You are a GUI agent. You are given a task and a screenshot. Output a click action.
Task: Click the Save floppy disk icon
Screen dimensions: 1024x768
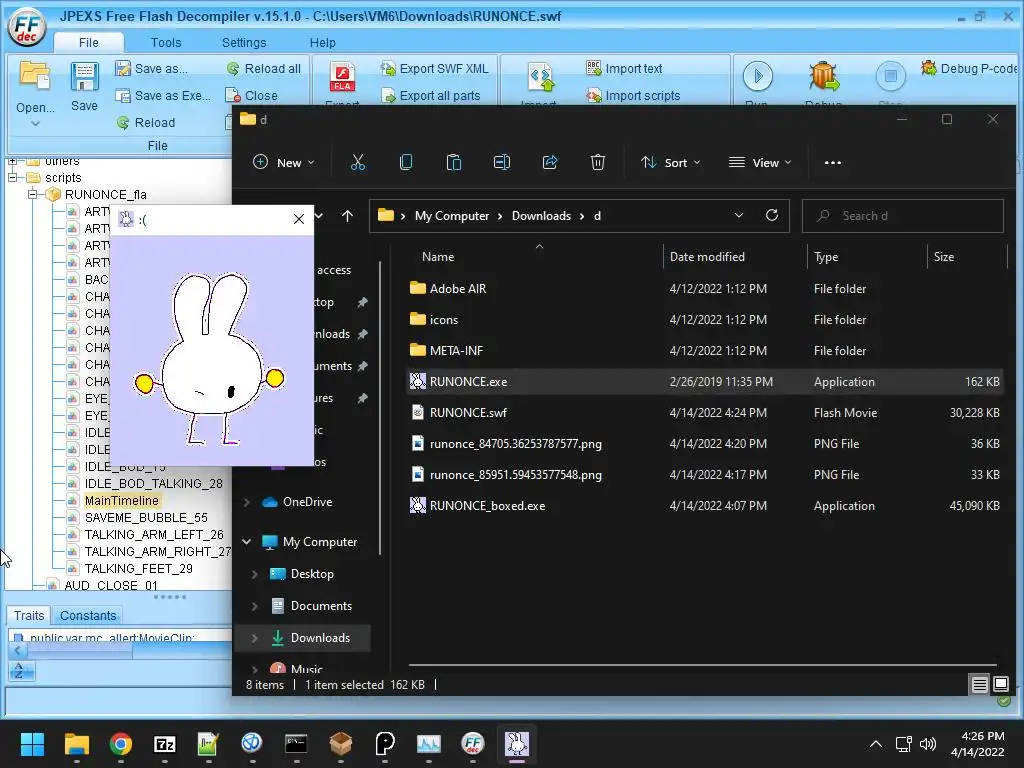(x=84, y=77)
